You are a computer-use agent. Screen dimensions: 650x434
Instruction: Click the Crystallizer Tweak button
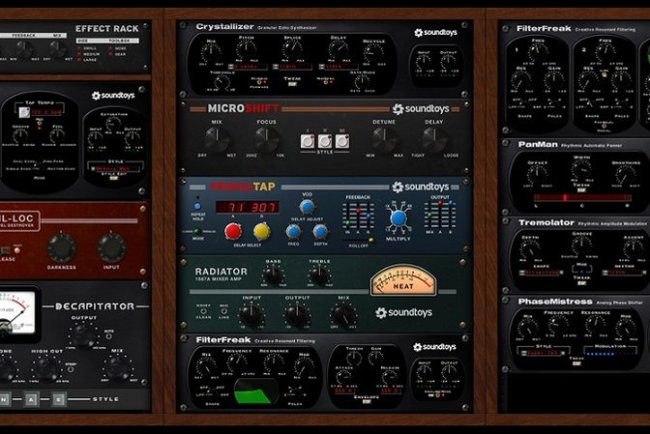pyautogui.click(x=292, y=84)
